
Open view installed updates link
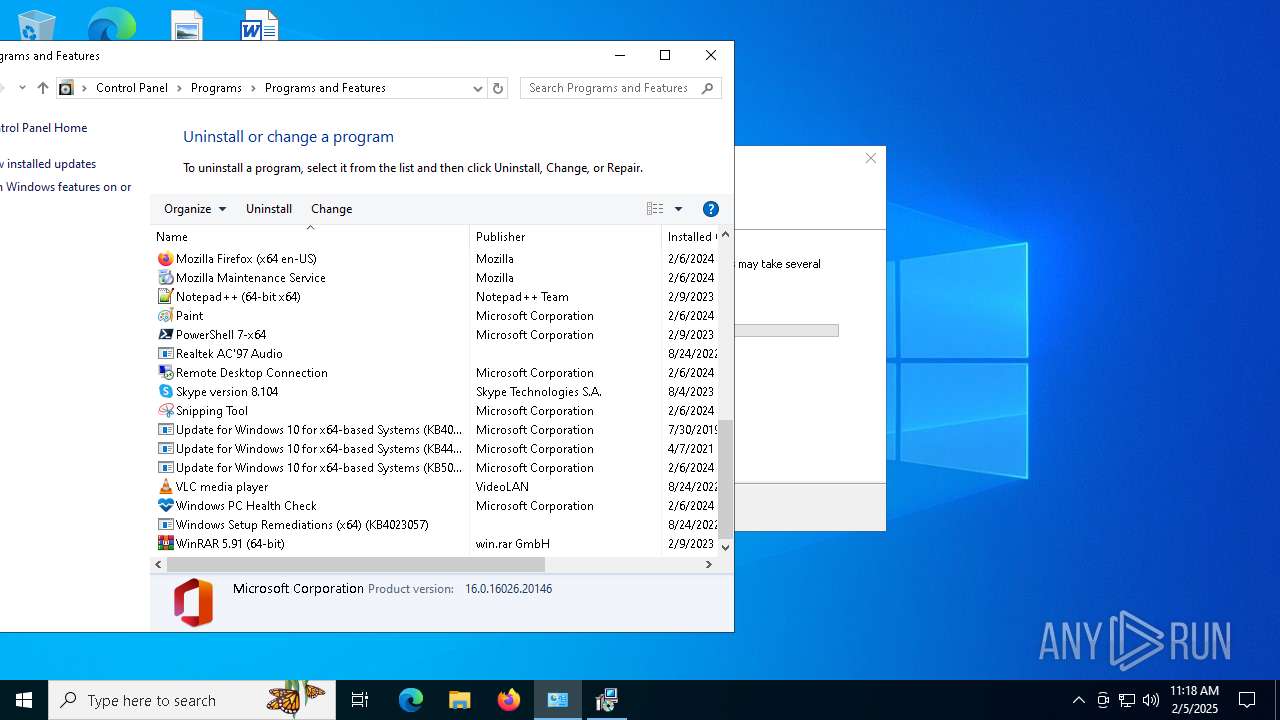pyautogui.click(x=48, y=164)
